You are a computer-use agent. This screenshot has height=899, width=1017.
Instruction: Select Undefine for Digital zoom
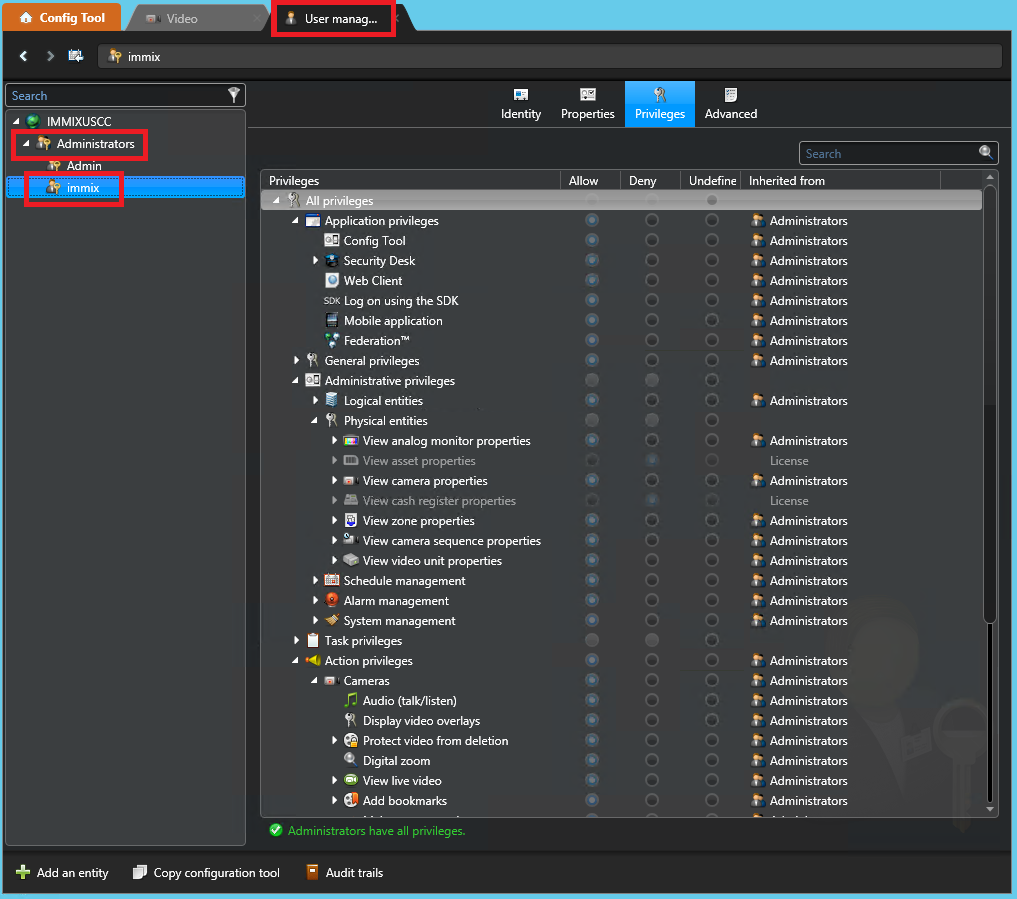[711, 760]
